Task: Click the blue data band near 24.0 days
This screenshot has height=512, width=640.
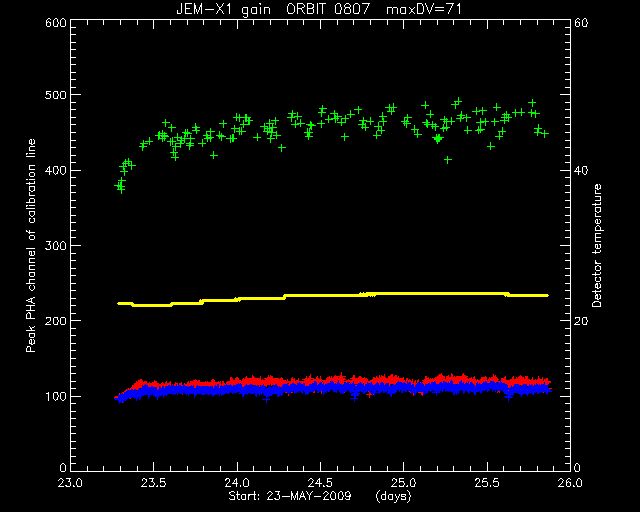Action: pyautogui.click(x=237, y=390)
